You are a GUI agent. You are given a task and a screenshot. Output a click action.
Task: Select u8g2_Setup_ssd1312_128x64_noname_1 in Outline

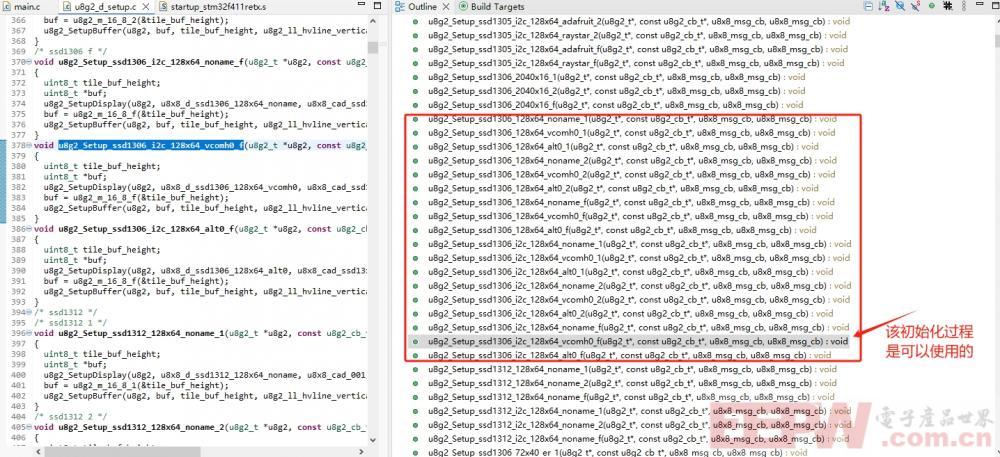click(x=632, y=369)
